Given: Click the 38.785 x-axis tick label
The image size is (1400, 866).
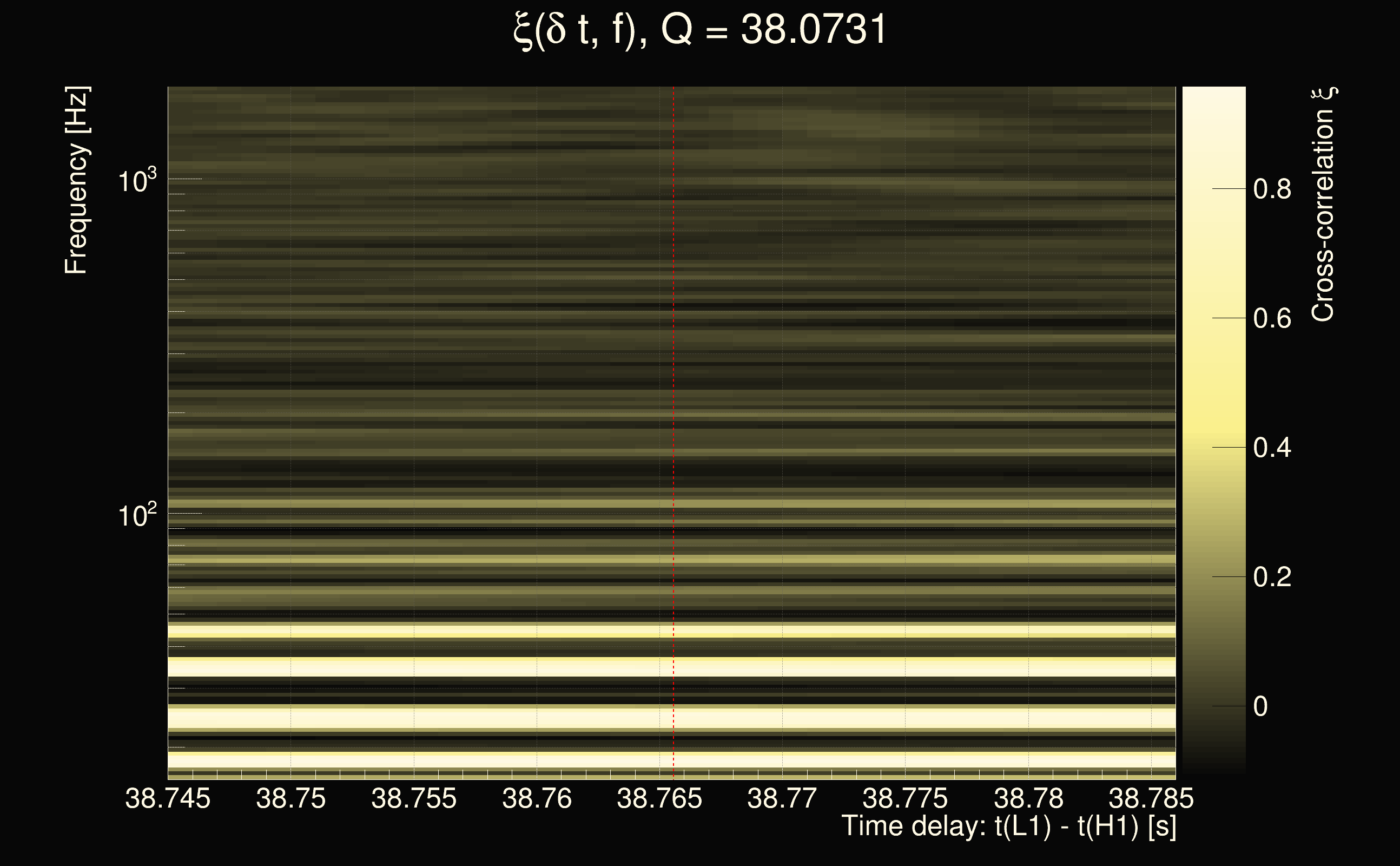Looking at the screenshot, I should coord(1151,798).
